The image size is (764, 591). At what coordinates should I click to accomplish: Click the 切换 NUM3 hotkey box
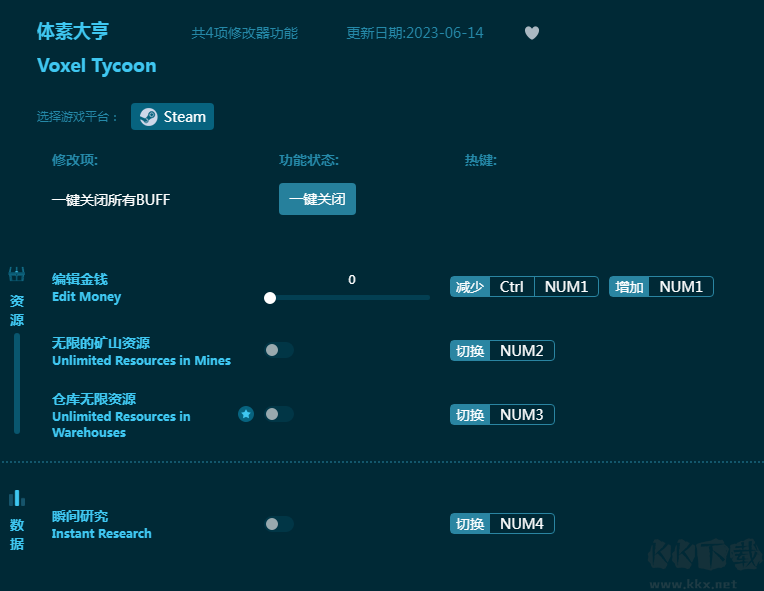(502, 415)
